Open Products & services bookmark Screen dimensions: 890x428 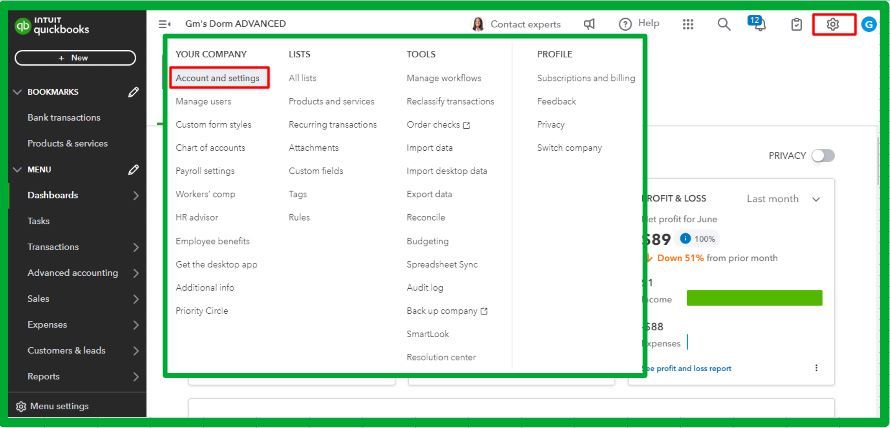pyautogui.click(x=68, y=144)
